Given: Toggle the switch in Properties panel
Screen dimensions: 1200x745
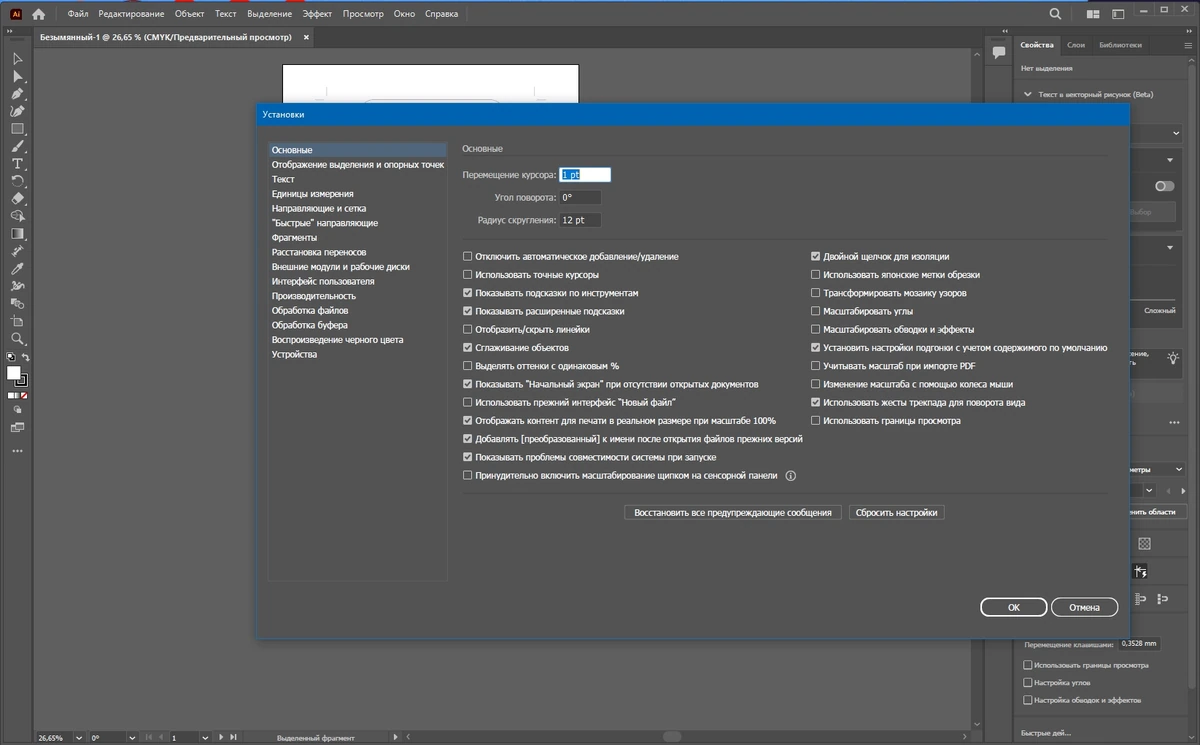Looking at the screenshot, I should tap(1164, 186).
